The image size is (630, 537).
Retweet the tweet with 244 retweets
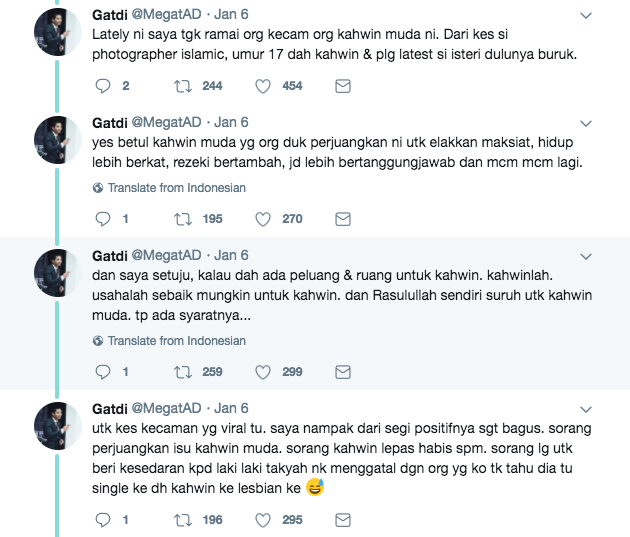pos(182,86)
